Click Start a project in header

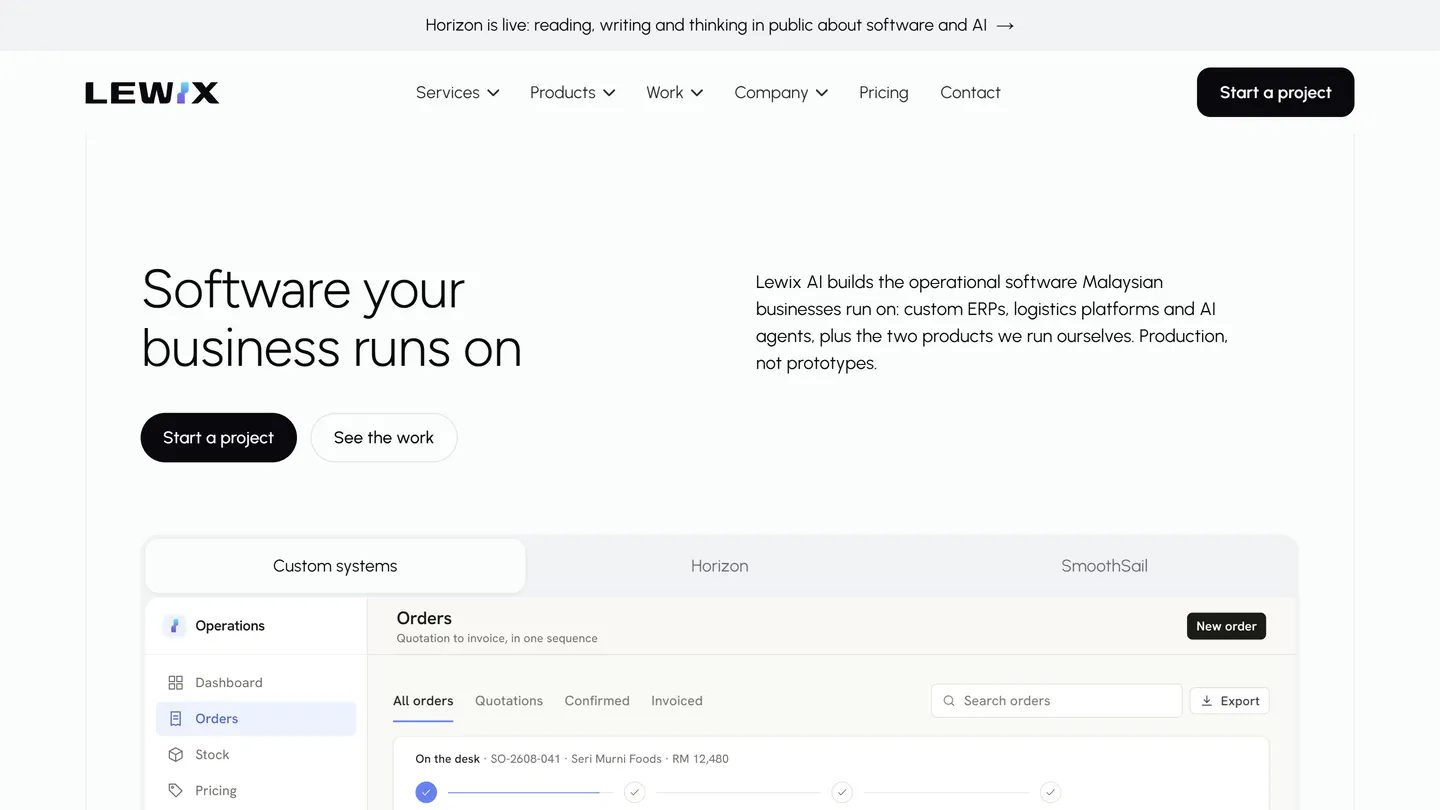[x=1275, y=93]
